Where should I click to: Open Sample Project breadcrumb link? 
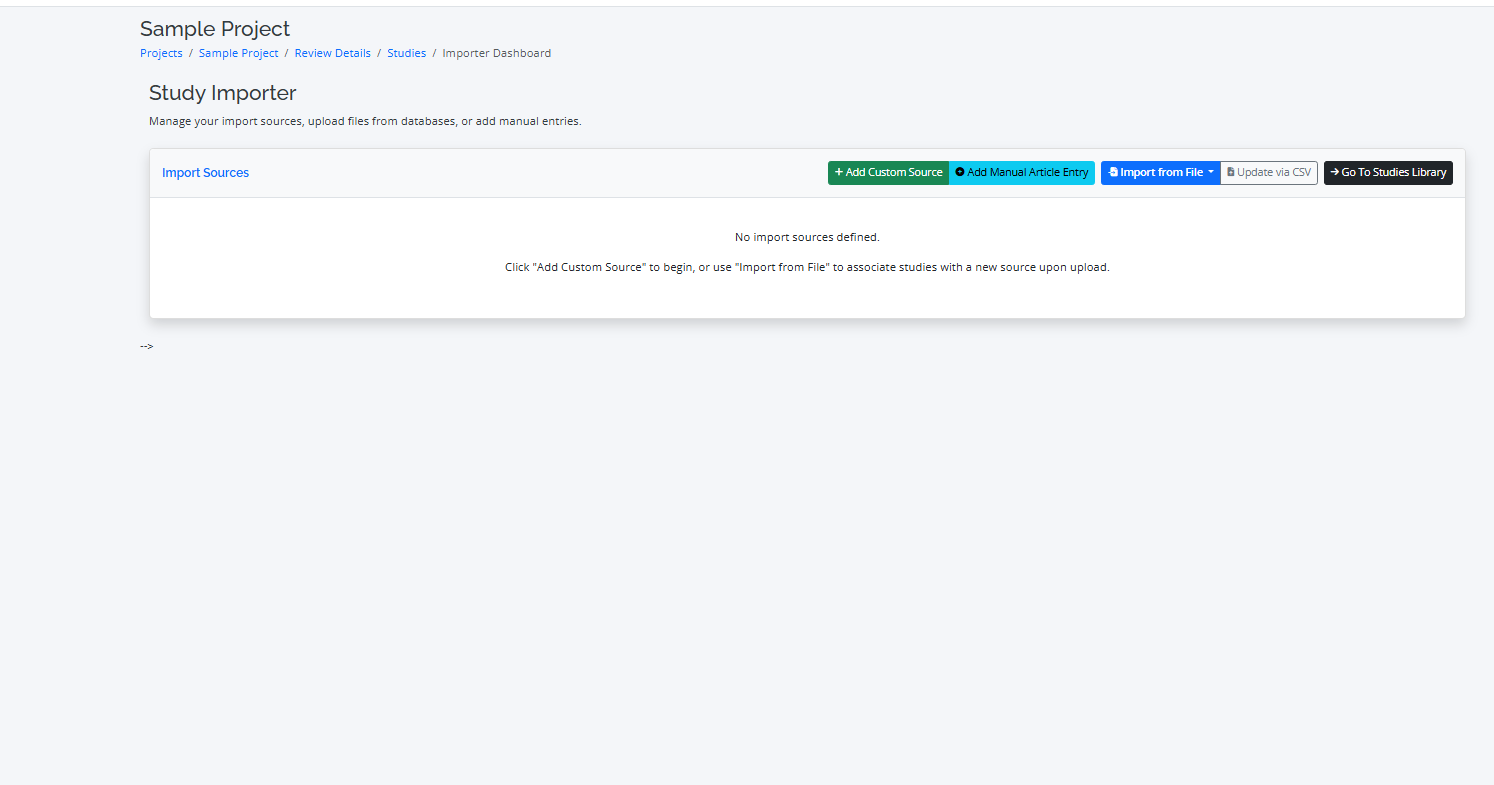[x=238, y=53]
